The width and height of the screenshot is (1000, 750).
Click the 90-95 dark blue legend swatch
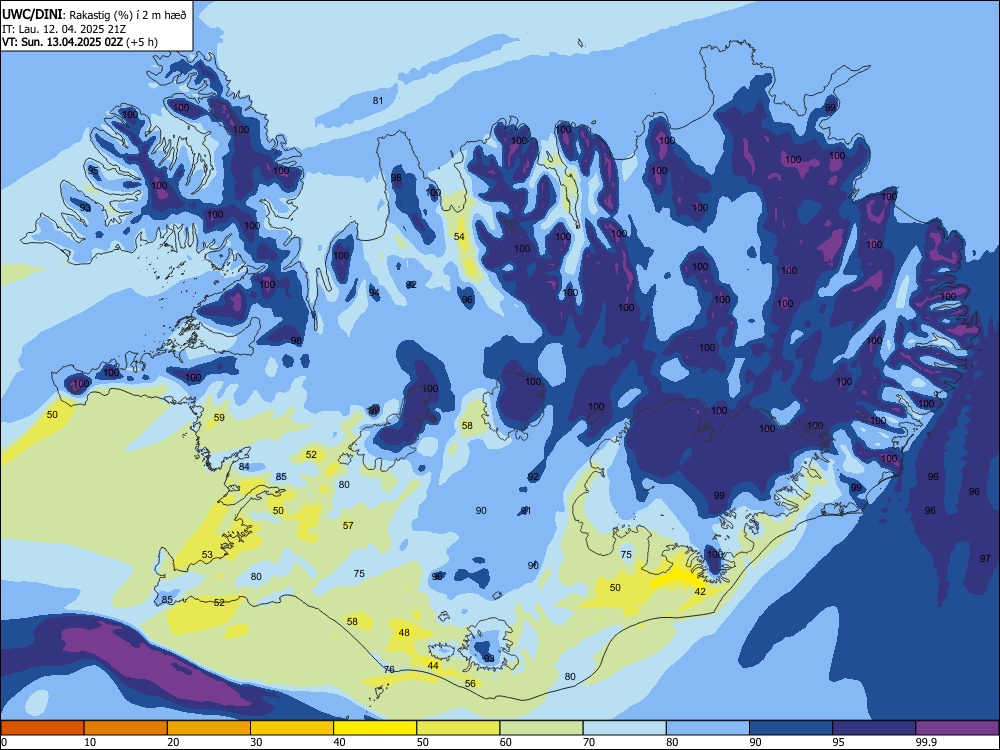click(791, 728)
